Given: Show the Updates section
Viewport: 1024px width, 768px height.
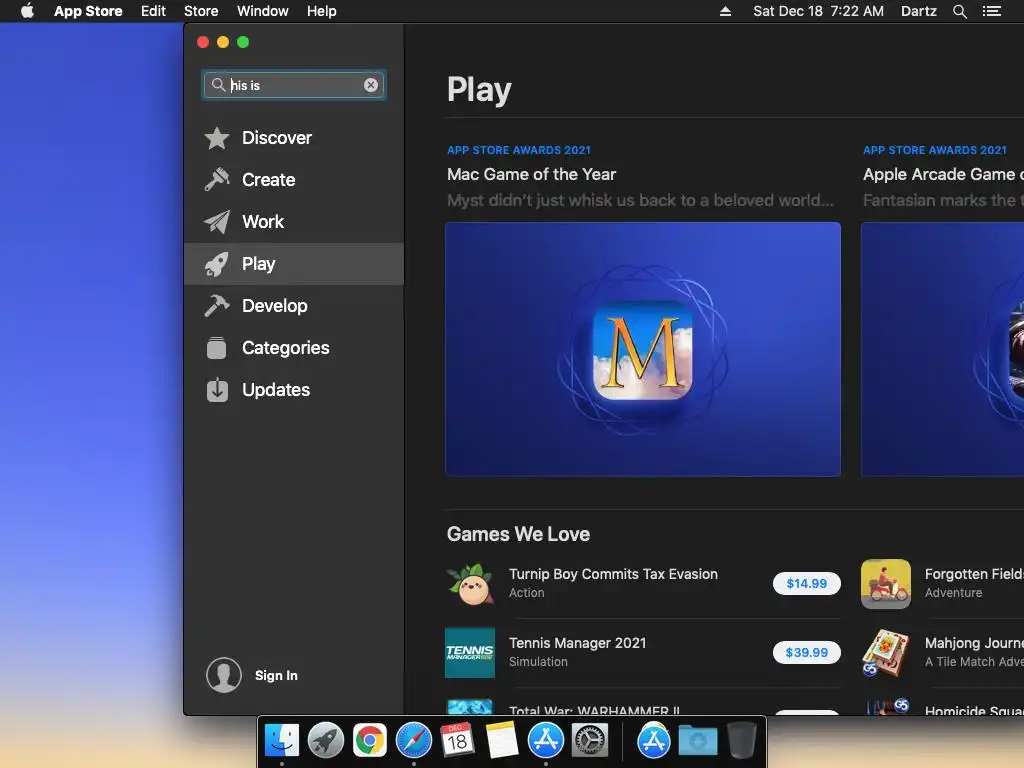Looking at the screenshot, I should (x=294, y=390).
